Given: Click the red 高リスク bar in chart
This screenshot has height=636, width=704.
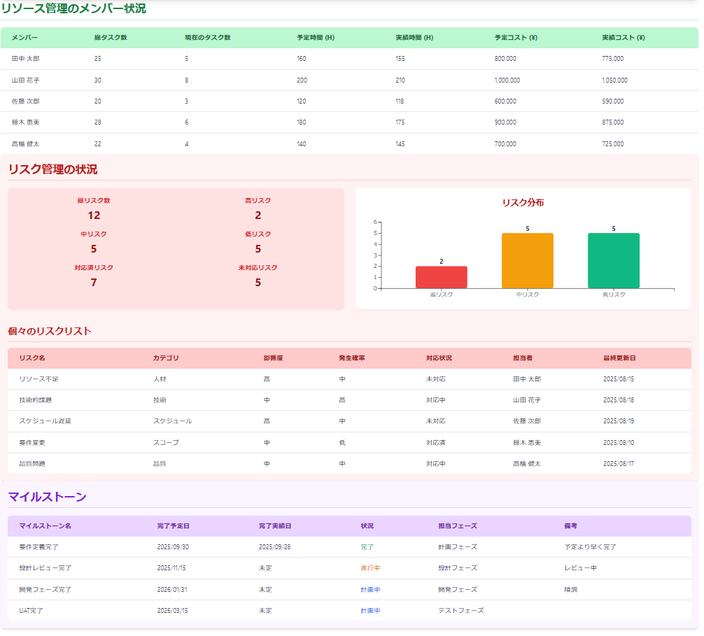Looking at the screenshot, I should pyautogui.click(x=441, y=277).
